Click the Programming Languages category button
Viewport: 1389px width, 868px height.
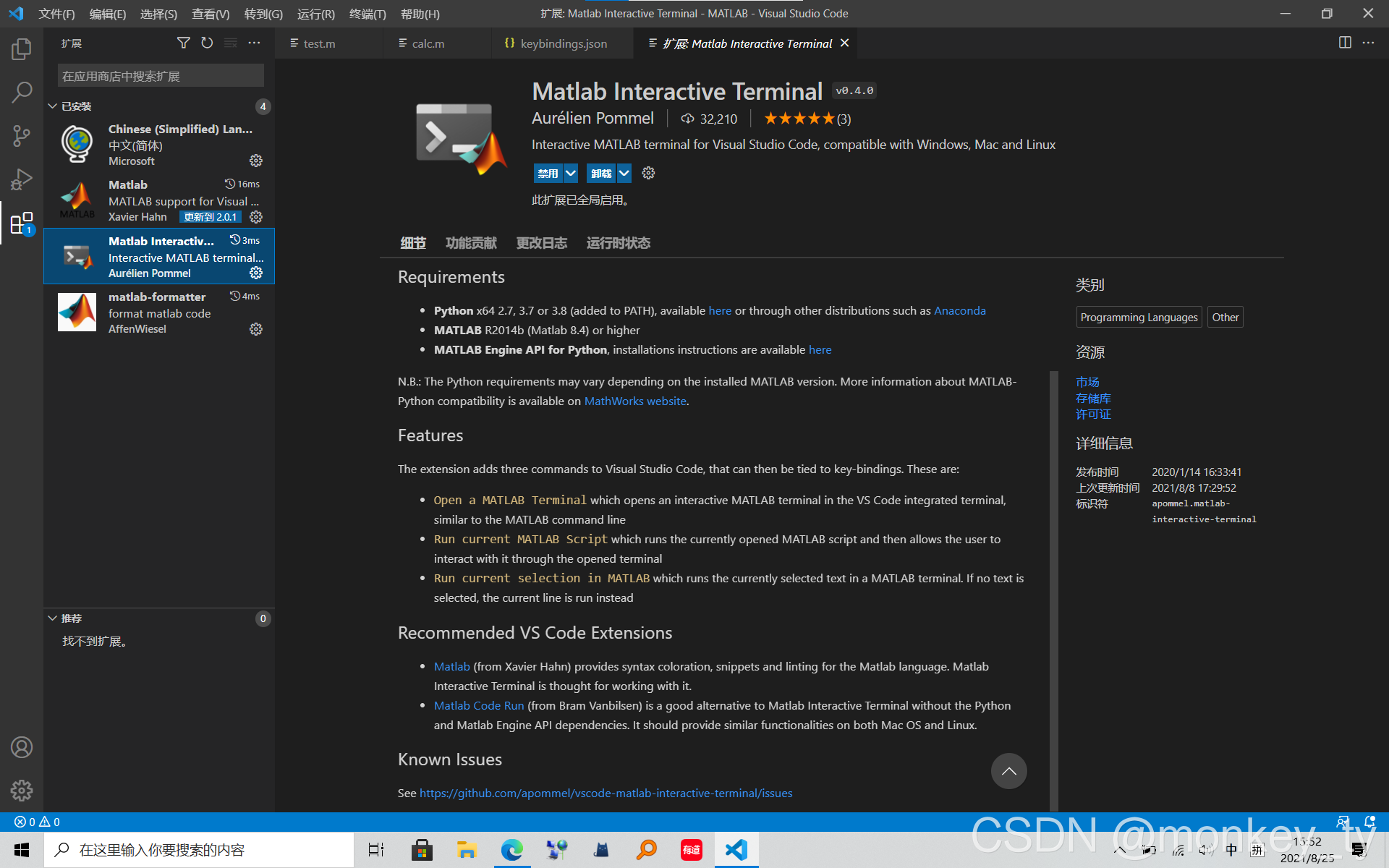click(x=1138, y=317)
